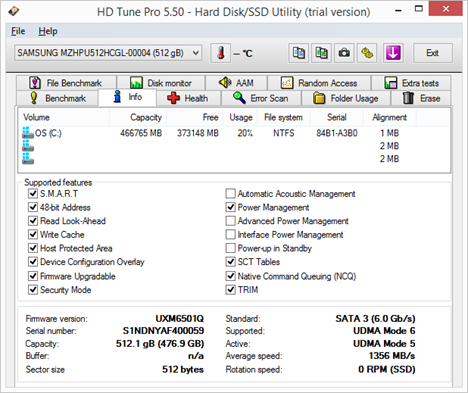
Task: Open the Health tab
Action: [x=188, y=98]
